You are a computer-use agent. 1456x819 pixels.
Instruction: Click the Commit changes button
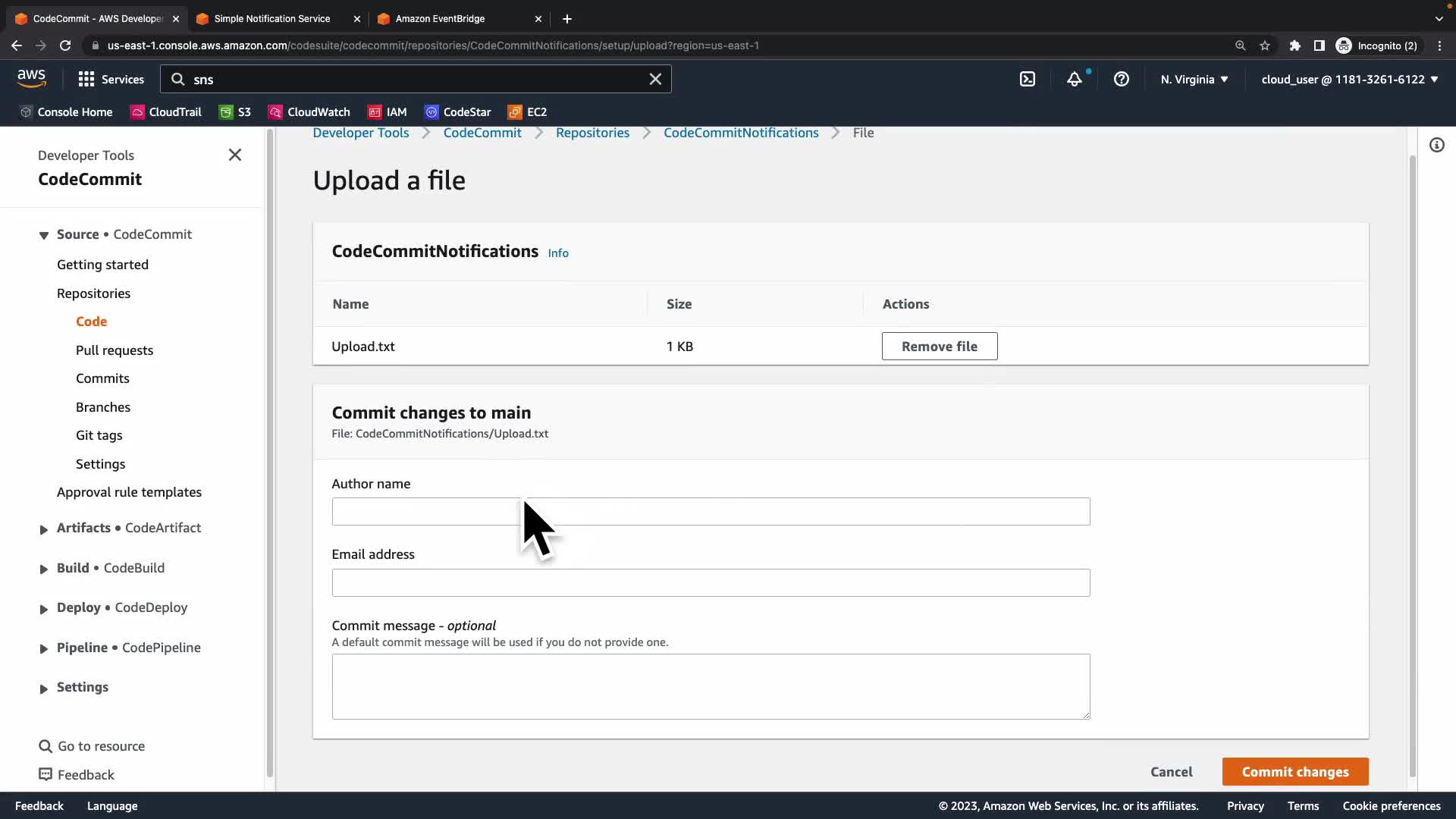pyautogui.click(x=1295, y=771)
